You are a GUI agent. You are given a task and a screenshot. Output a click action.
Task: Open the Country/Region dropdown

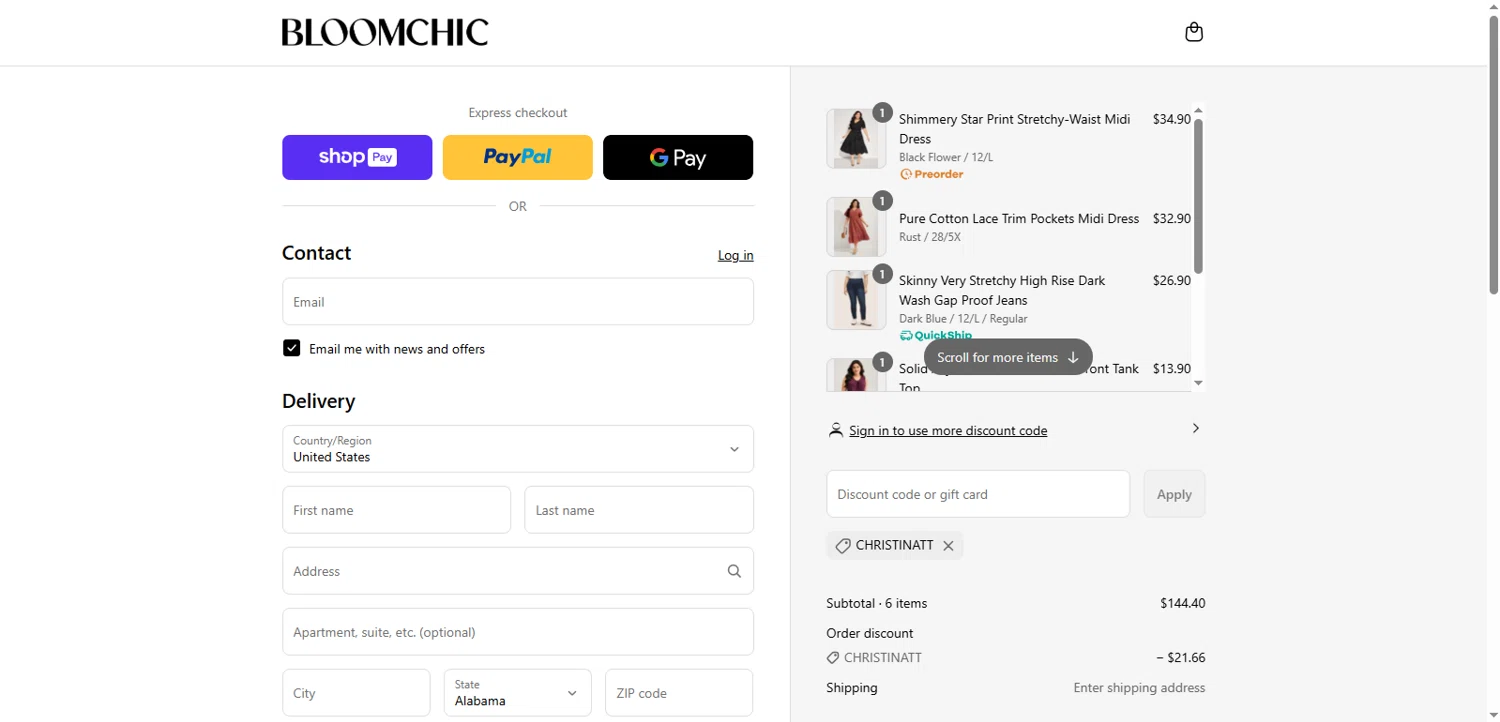pyautogui.click(x=518, y=449)
